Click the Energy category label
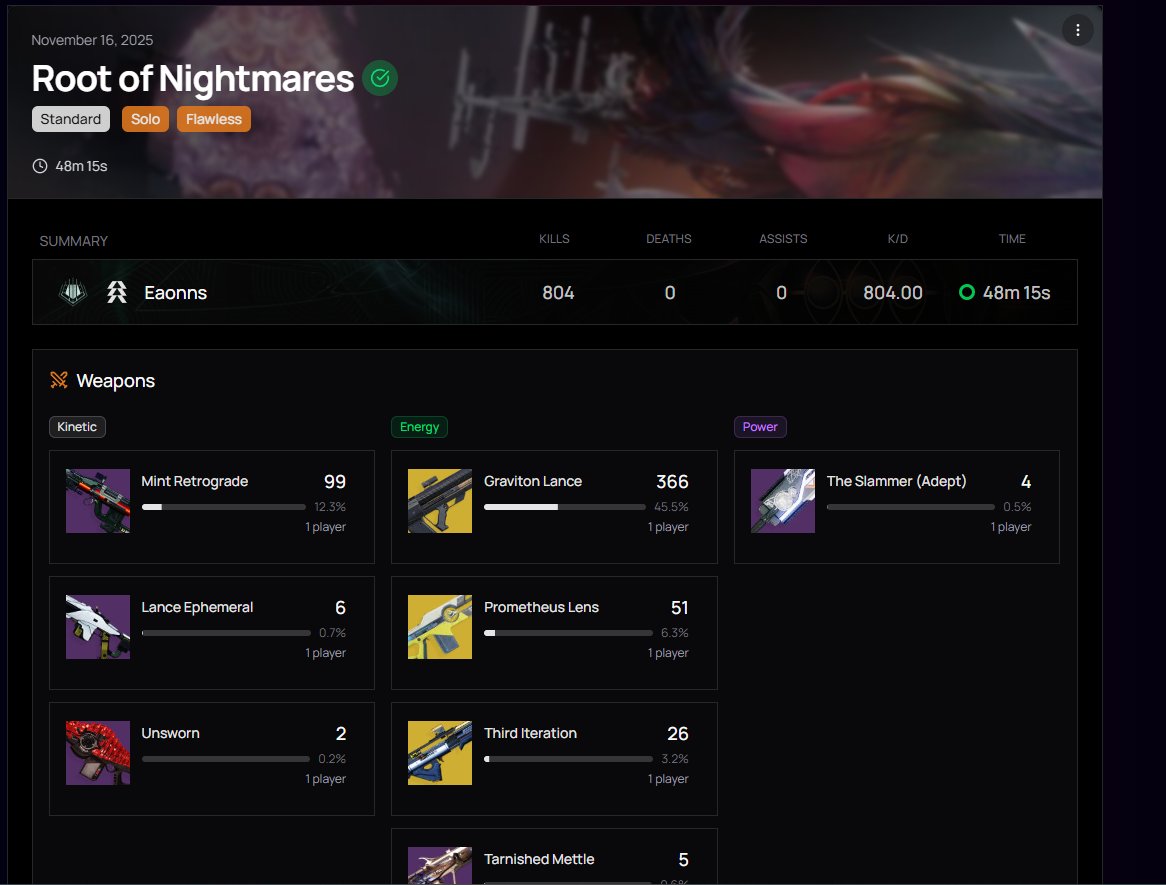1166x885 pixels. pos(419,427)
